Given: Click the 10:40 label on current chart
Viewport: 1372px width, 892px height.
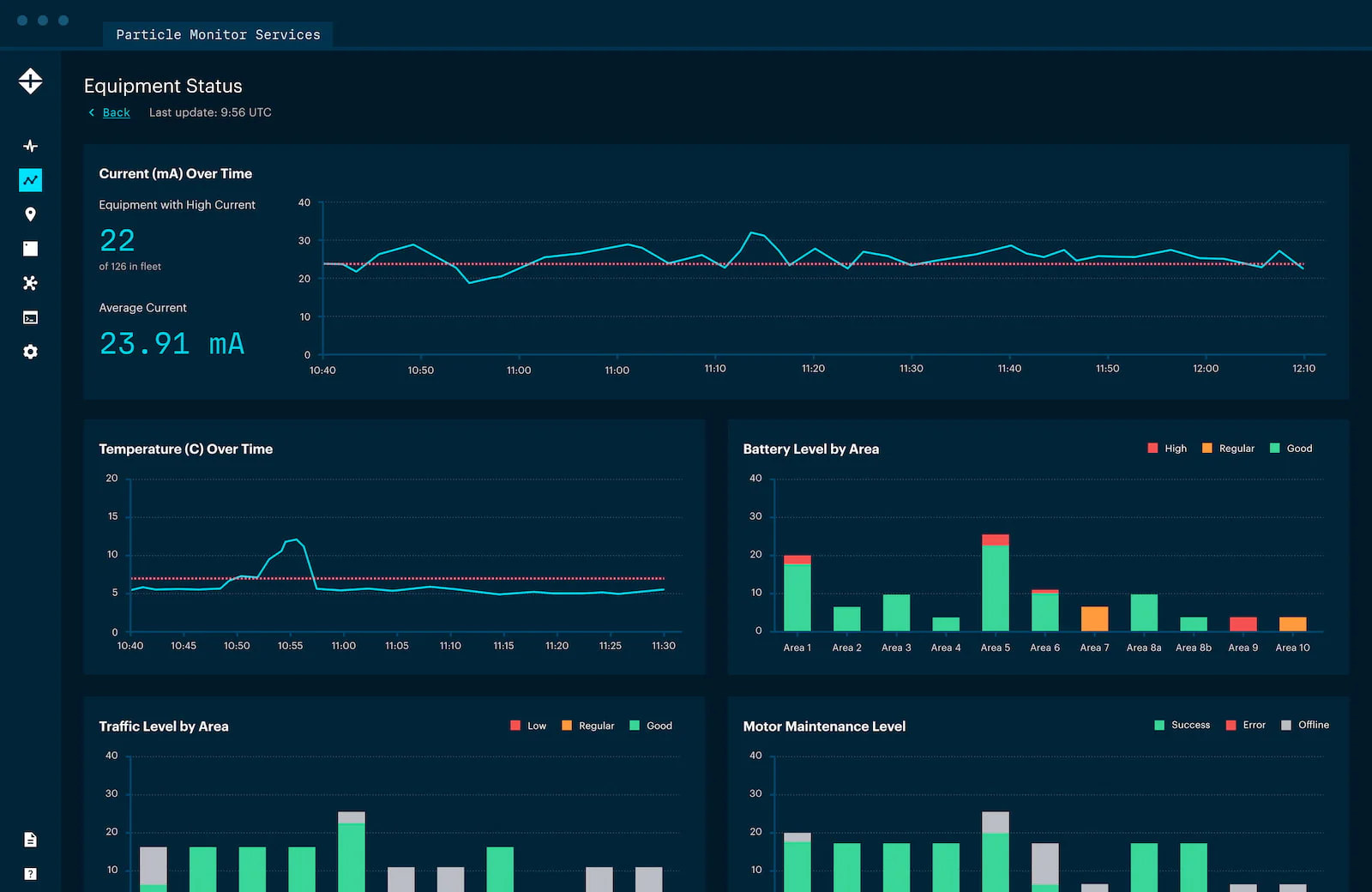Looking at the screenshot, I should pyautogui.click(x=322, y=371).
